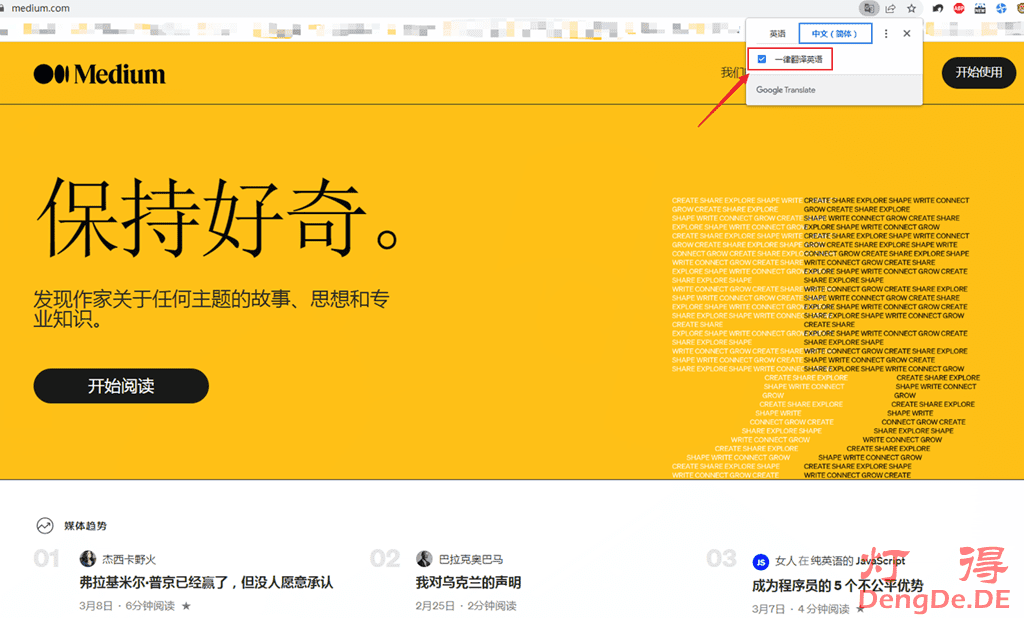
Task: Open the AdBlock Plus (ABP) extension icon
Action: pyautogui.click(x=959, y=8)
